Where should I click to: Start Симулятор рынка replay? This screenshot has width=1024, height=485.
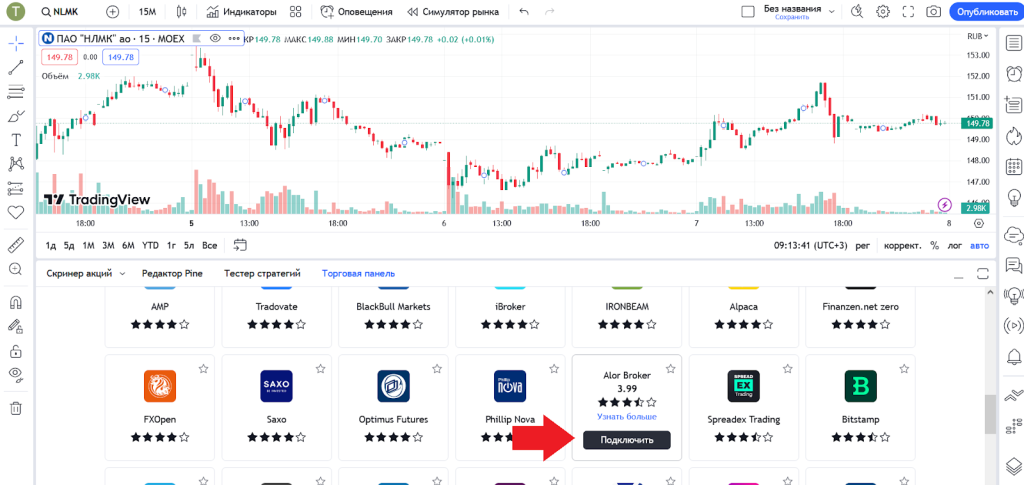coord(453,12)
